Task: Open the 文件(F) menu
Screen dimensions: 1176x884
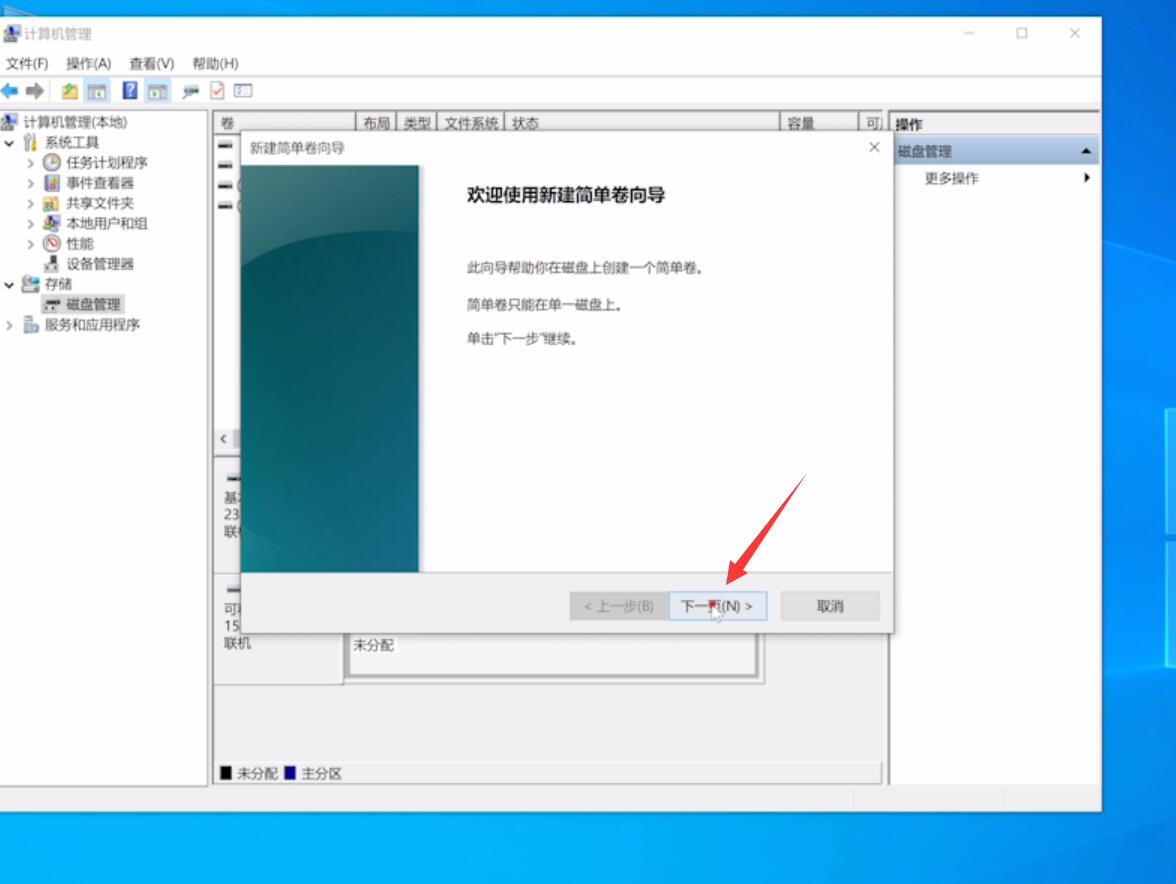Action: pyautogui.click(x=27, y=63)
